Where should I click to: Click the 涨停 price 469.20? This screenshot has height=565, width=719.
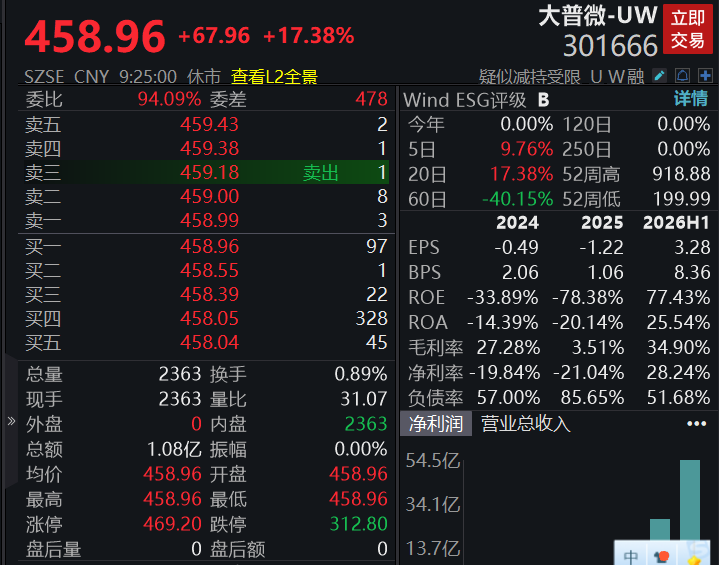coord(172,524)
